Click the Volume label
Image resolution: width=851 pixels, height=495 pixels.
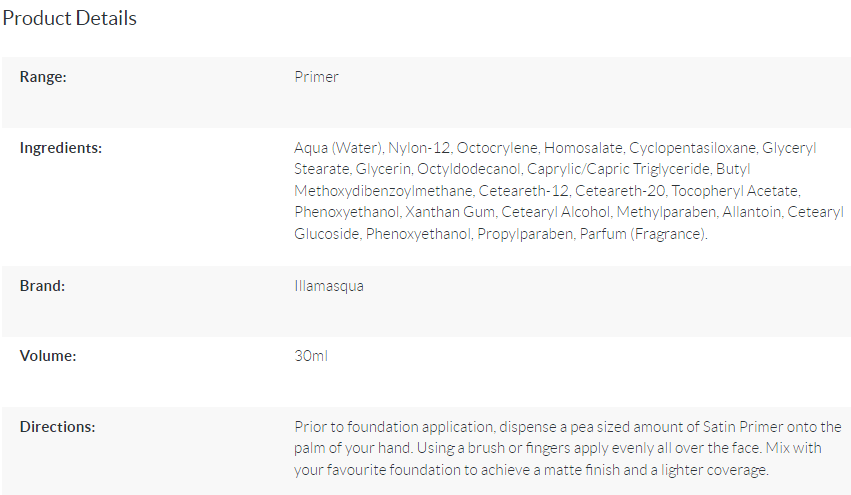pyautogui.click(x=48, y=356)
